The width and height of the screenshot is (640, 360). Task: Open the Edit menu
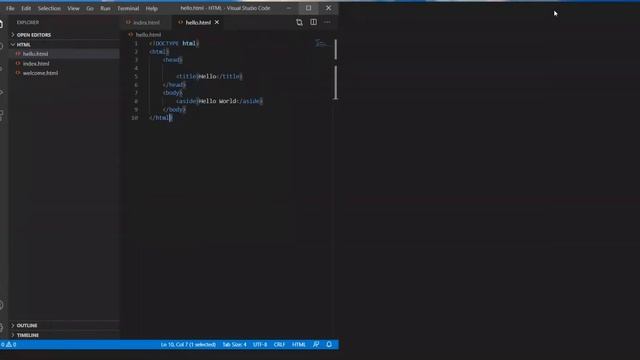tap(26, 8)
